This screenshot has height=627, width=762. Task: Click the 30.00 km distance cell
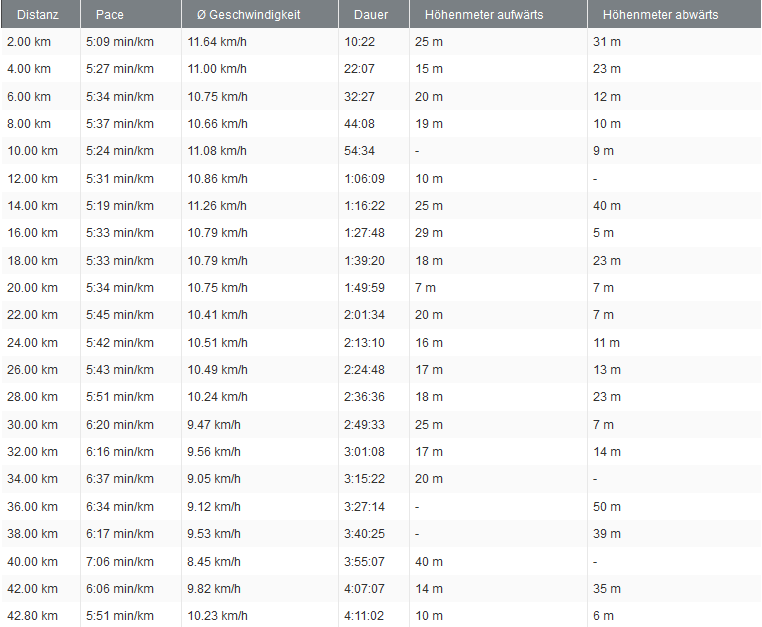[32, 425]
